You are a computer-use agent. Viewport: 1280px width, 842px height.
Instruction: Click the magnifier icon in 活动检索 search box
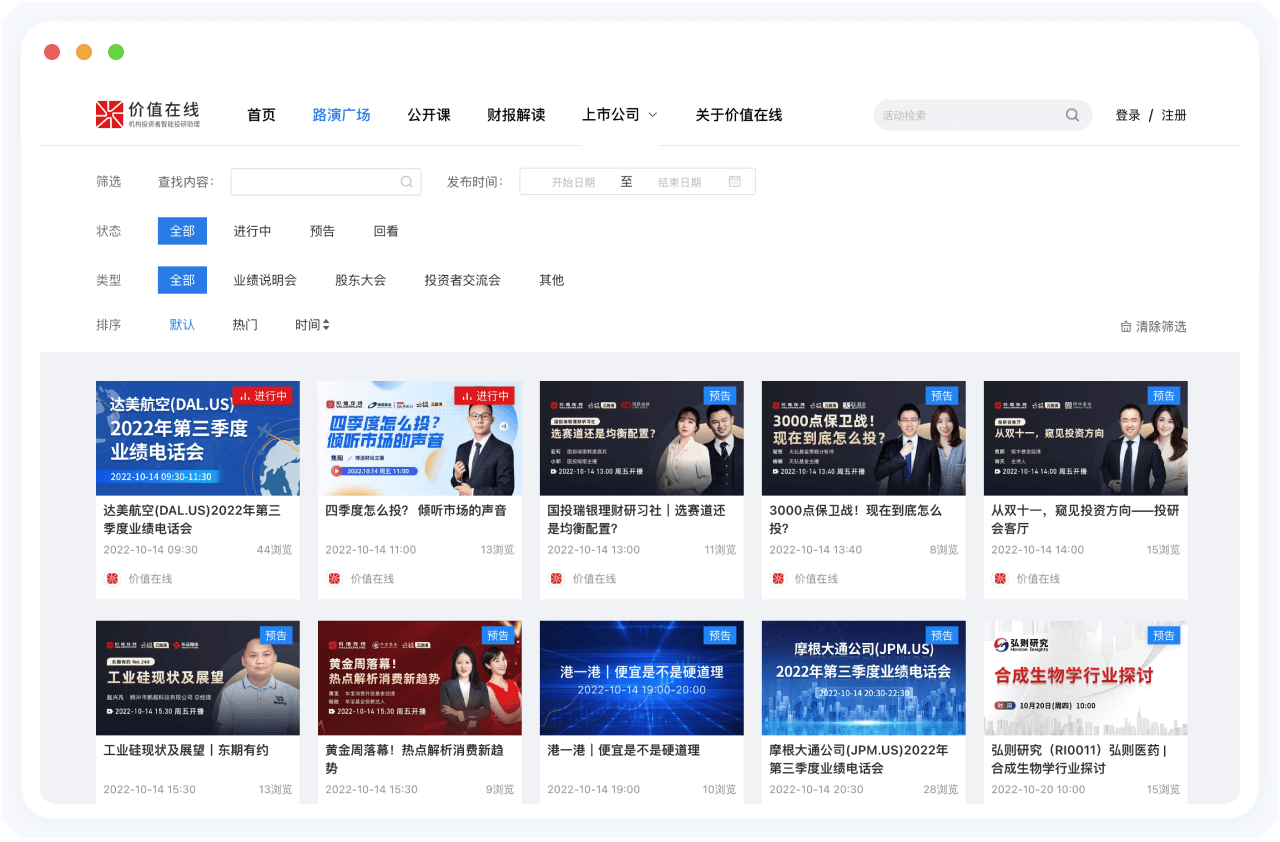pyautogui.click(x=1072, y=115)
